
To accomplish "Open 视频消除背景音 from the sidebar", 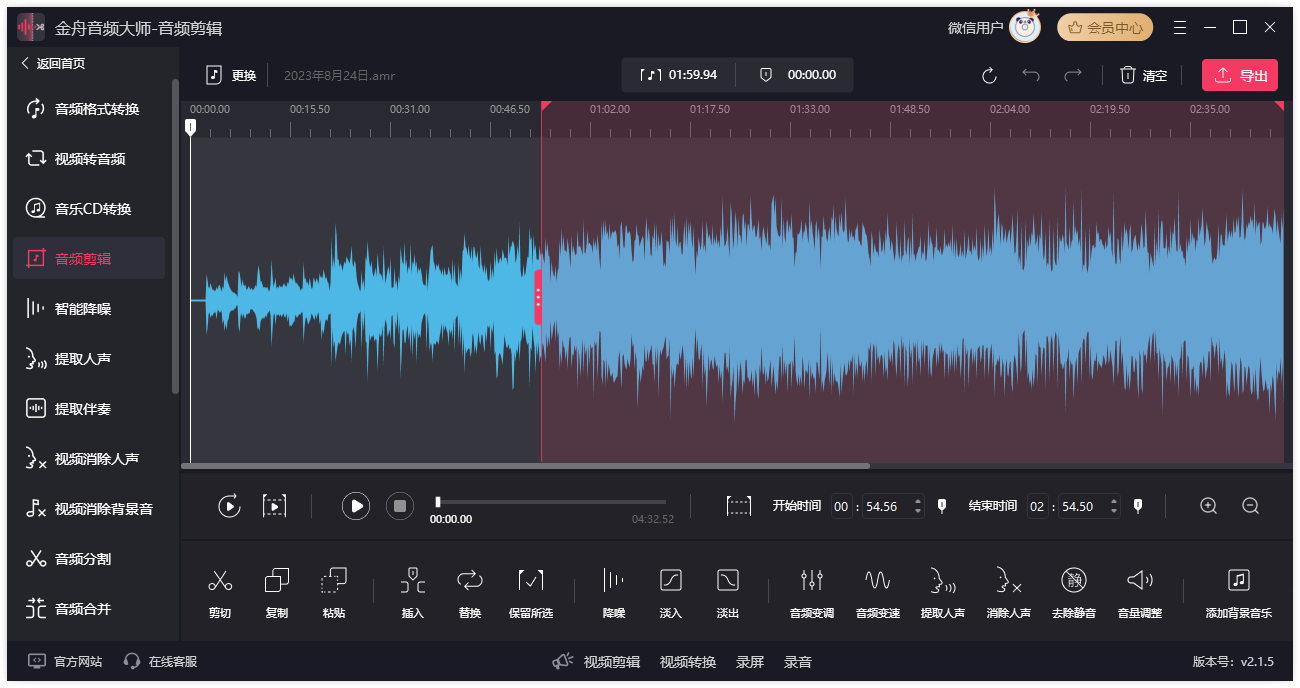I will point(88,509).
